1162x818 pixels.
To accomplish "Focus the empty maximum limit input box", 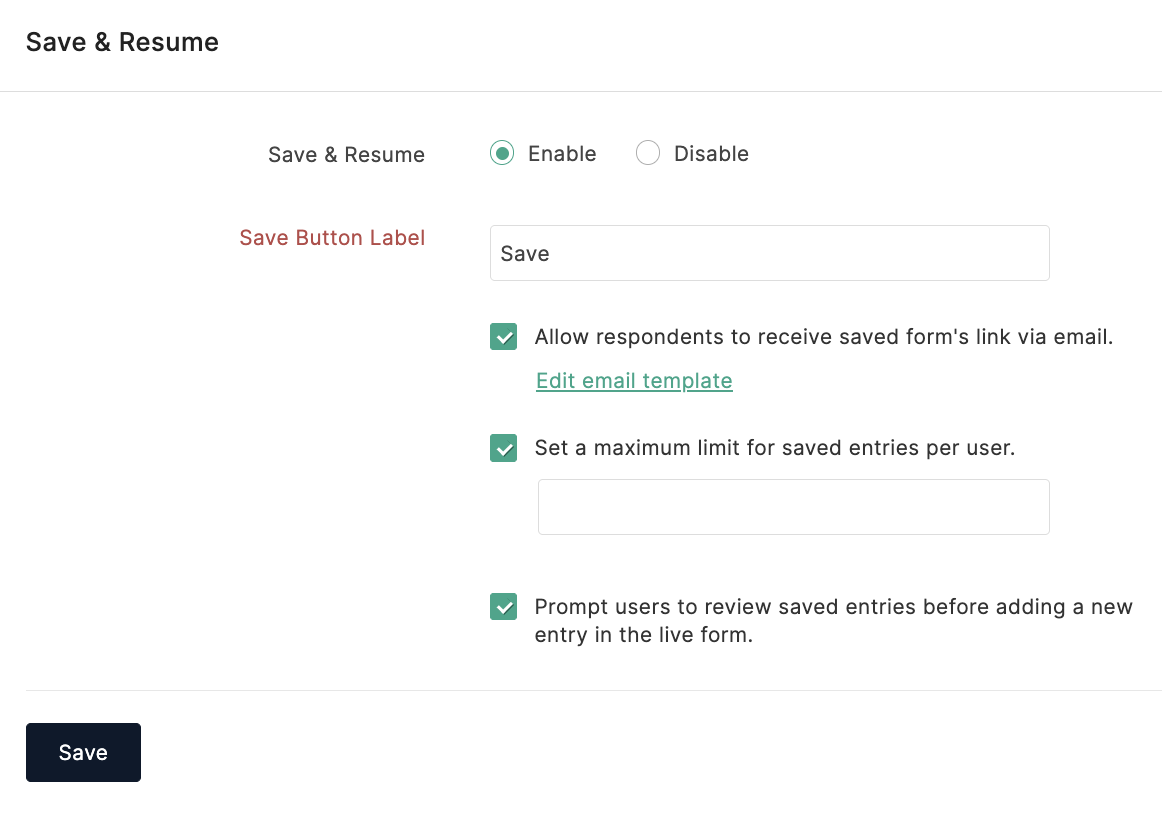I will 793,507.
